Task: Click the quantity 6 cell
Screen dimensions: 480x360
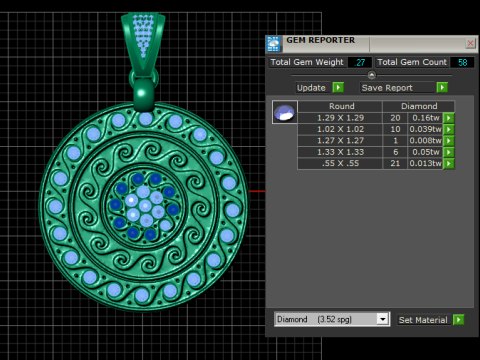Action: point(395,152)
